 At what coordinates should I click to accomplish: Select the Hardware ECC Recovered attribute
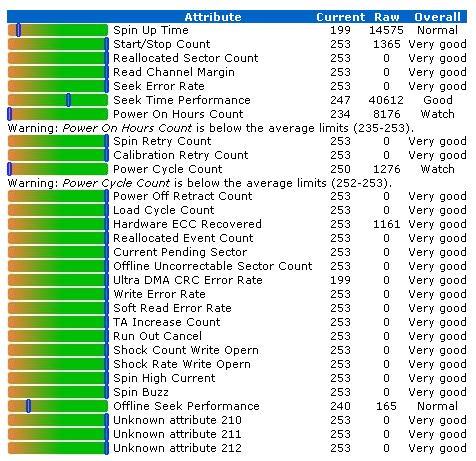(187, 224)
